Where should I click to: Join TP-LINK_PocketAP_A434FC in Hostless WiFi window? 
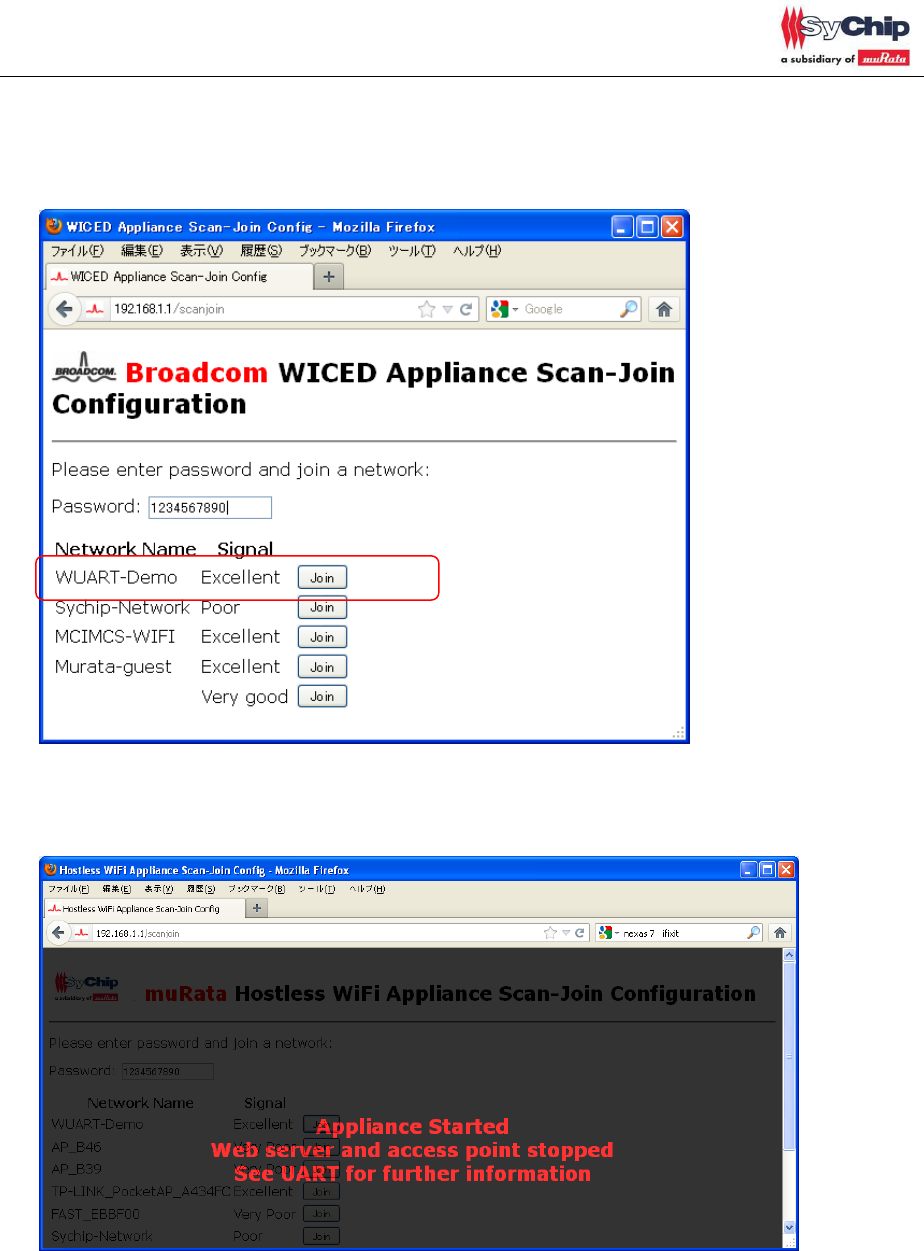321,1191
